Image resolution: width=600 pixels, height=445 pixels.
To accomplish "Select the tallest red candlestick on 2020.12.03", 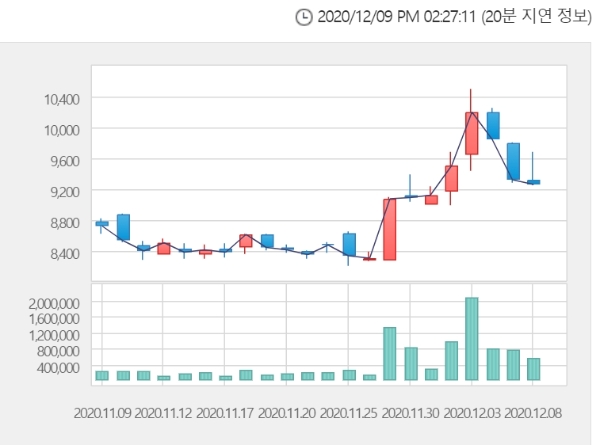I will click(471, 133).
